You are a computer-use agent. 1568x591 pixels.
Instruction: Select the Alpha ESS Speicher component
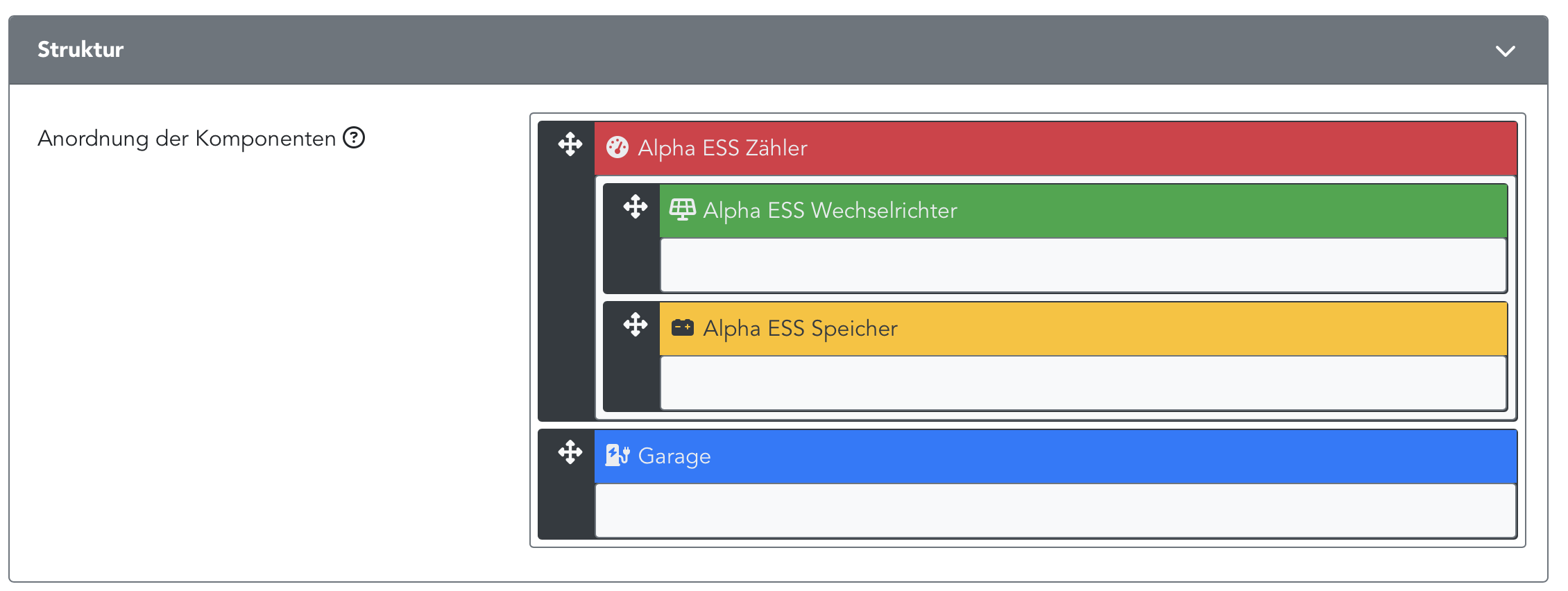800,328
